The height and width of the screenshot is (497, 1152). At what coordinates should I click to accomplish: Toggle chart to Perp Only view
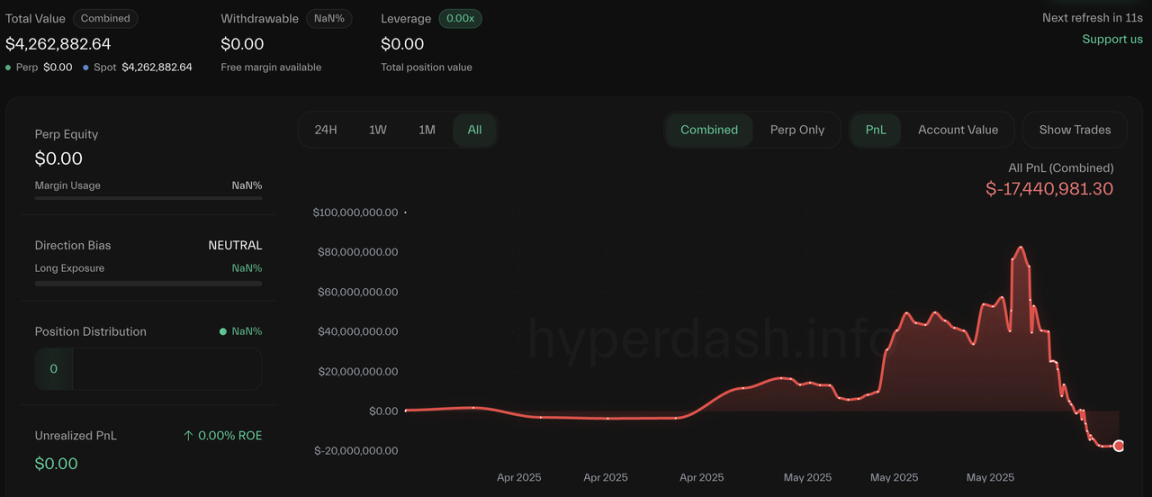click(797, 130)
